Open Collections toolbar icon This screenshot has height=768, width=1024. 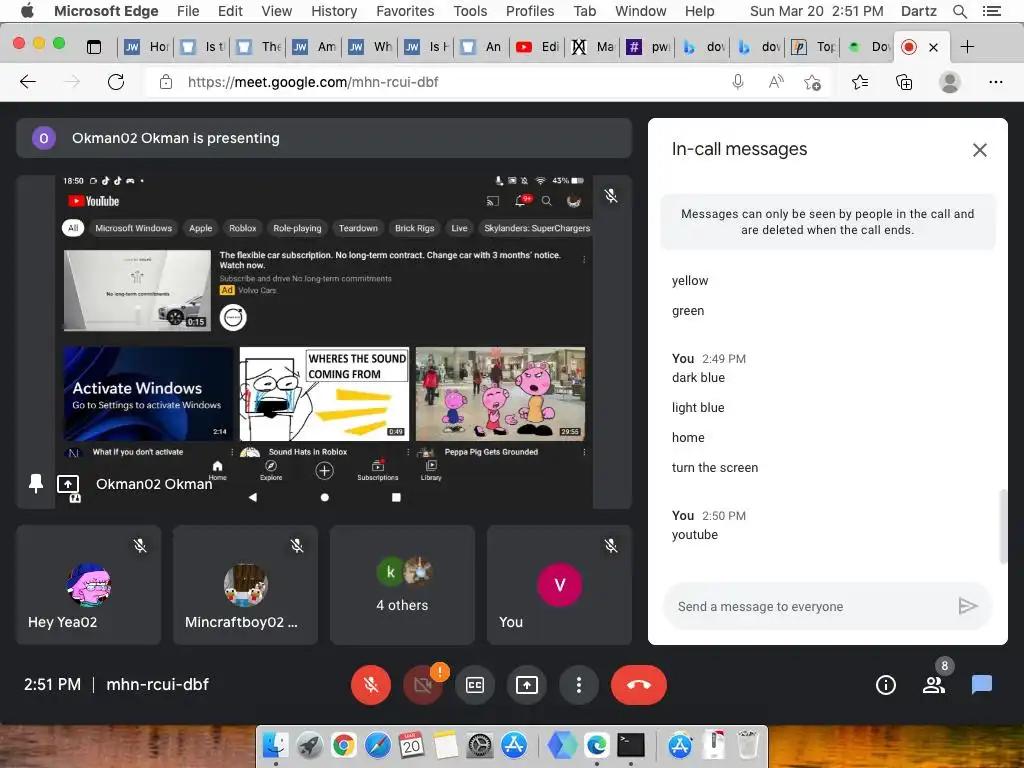click(x=904, y=82)
